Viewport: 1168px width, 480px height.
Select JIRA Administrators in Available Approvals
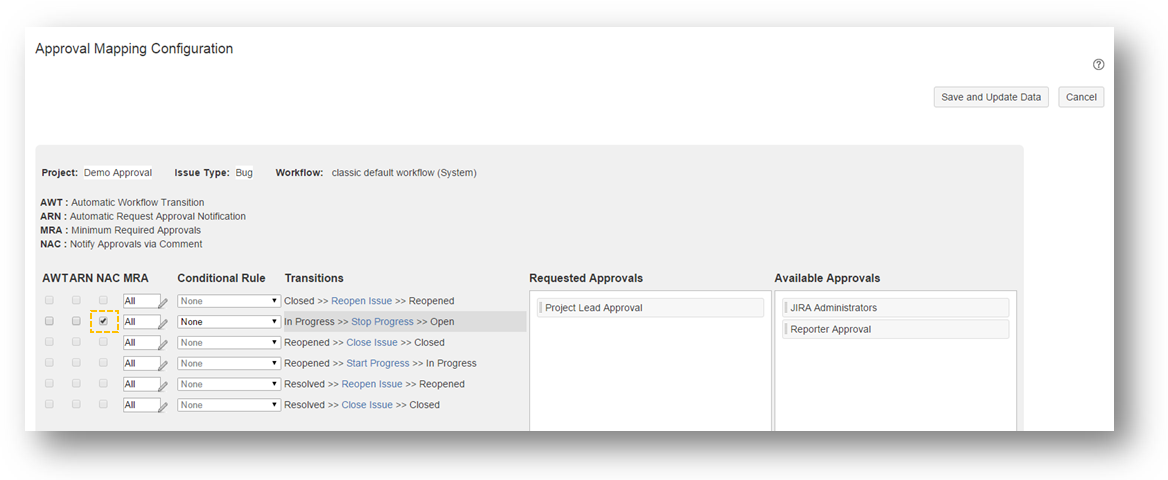[x=896, y=308]
